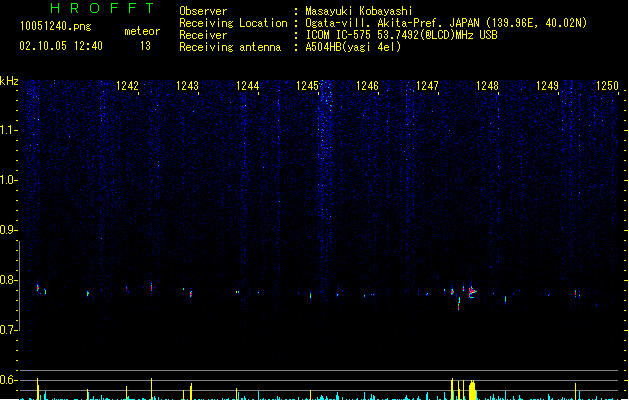
Task: Click the meteor count 13
Action: pos(145,46)
